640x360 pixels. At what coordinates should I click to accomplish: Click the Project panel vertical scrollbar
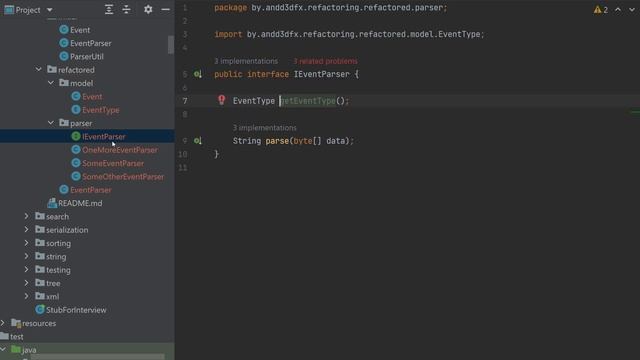[171, 44]
